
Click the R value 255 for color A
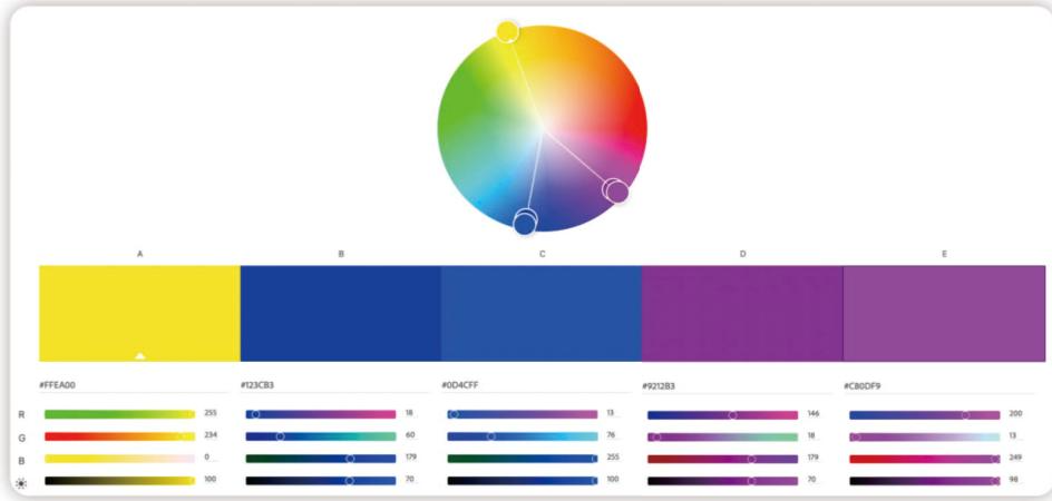pos(210,413)
